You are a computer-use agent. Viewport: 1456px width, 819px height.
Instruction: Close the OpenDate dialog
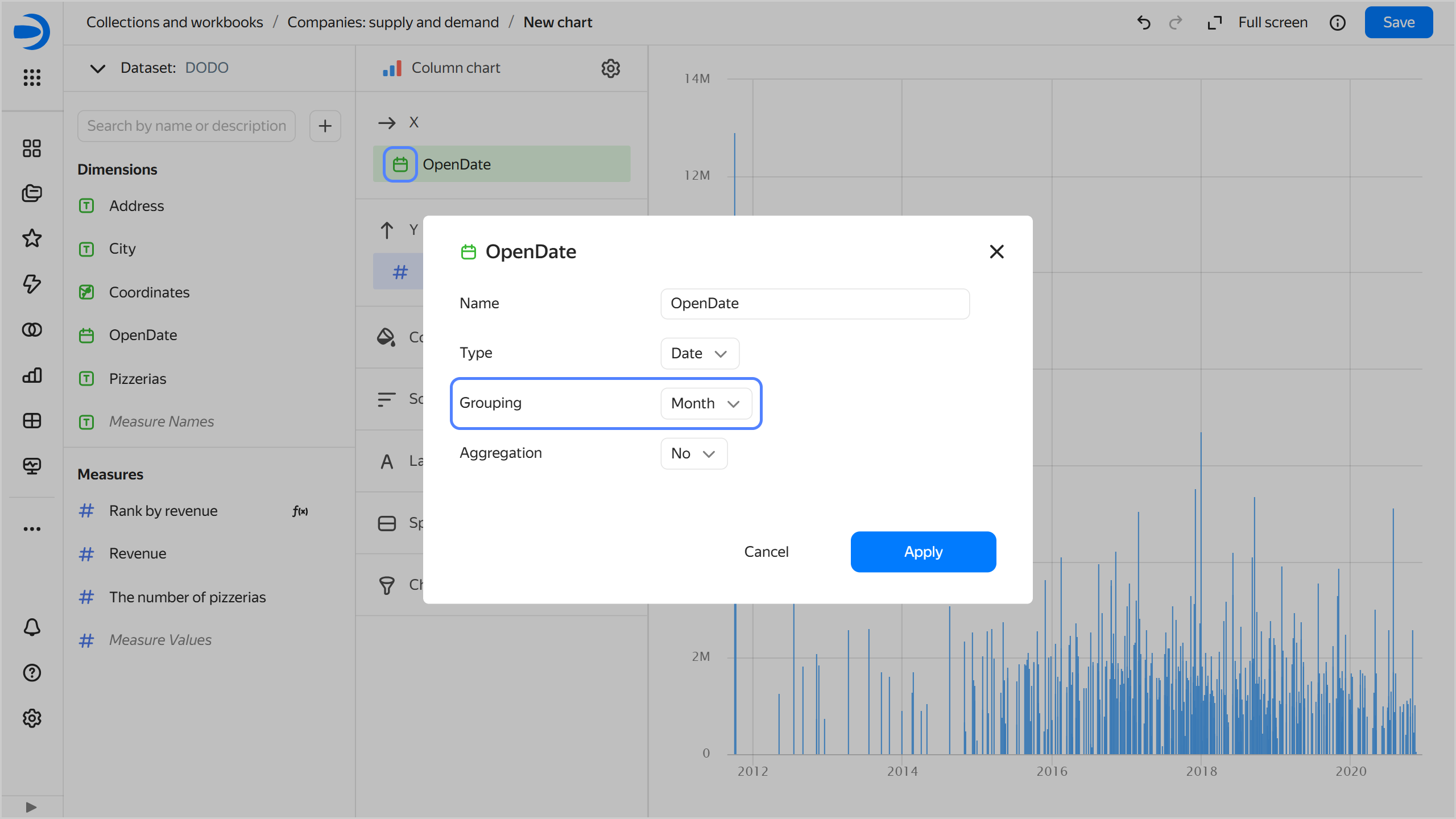click(x=996, y=251)
